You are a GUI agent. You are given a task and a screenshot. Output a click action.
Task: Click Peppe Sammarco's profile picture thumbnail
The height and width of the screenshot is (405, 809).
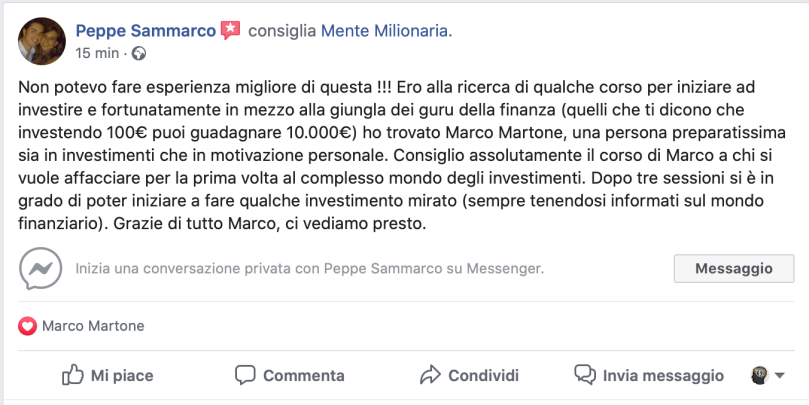tap(42, 40)
